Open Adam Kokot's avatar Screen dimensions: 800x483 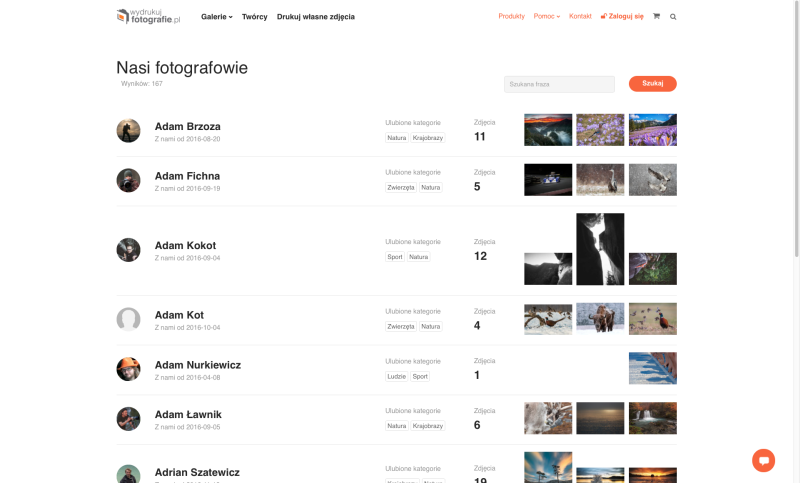tap(129, 250)
